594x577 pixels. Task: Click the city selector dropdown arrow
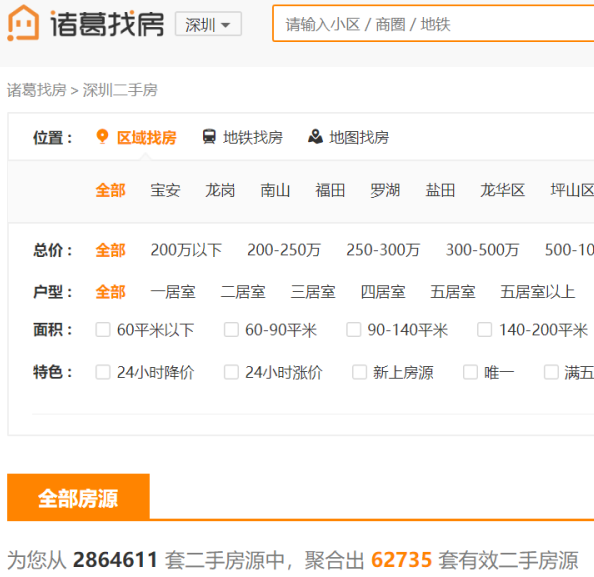click(226, 25)
